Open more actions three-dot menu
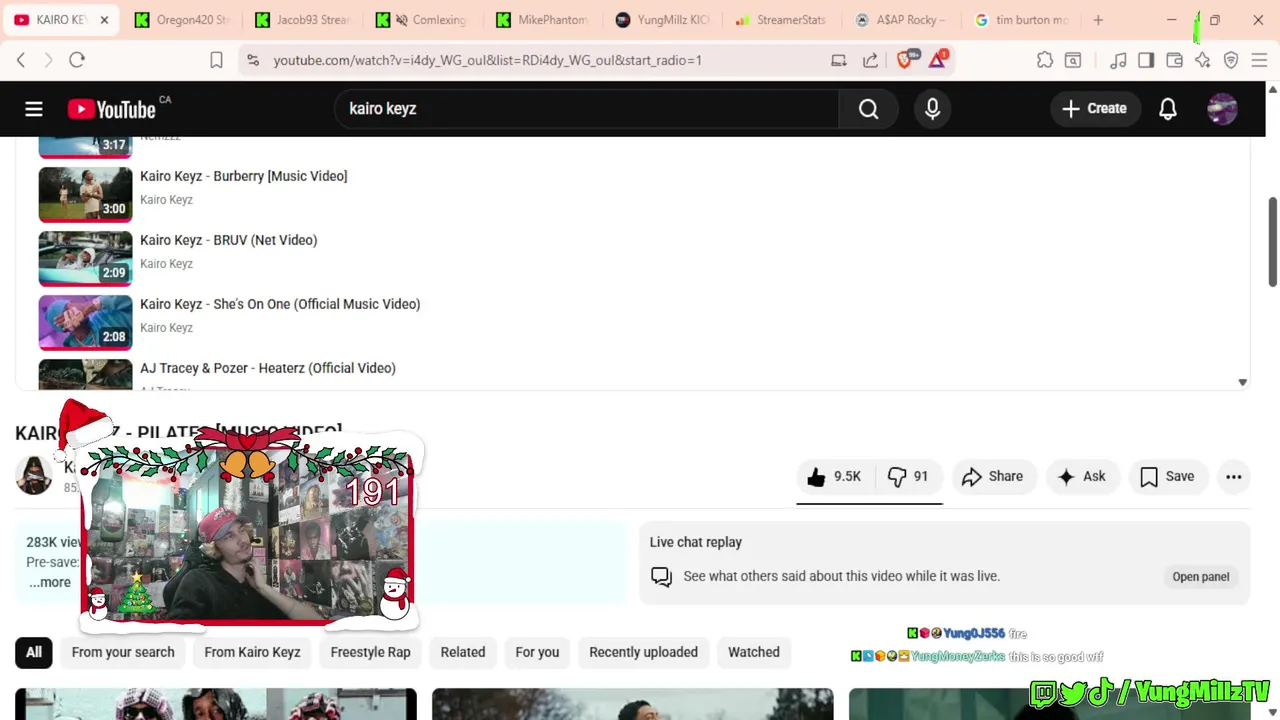 click(x=1233, y=477)
